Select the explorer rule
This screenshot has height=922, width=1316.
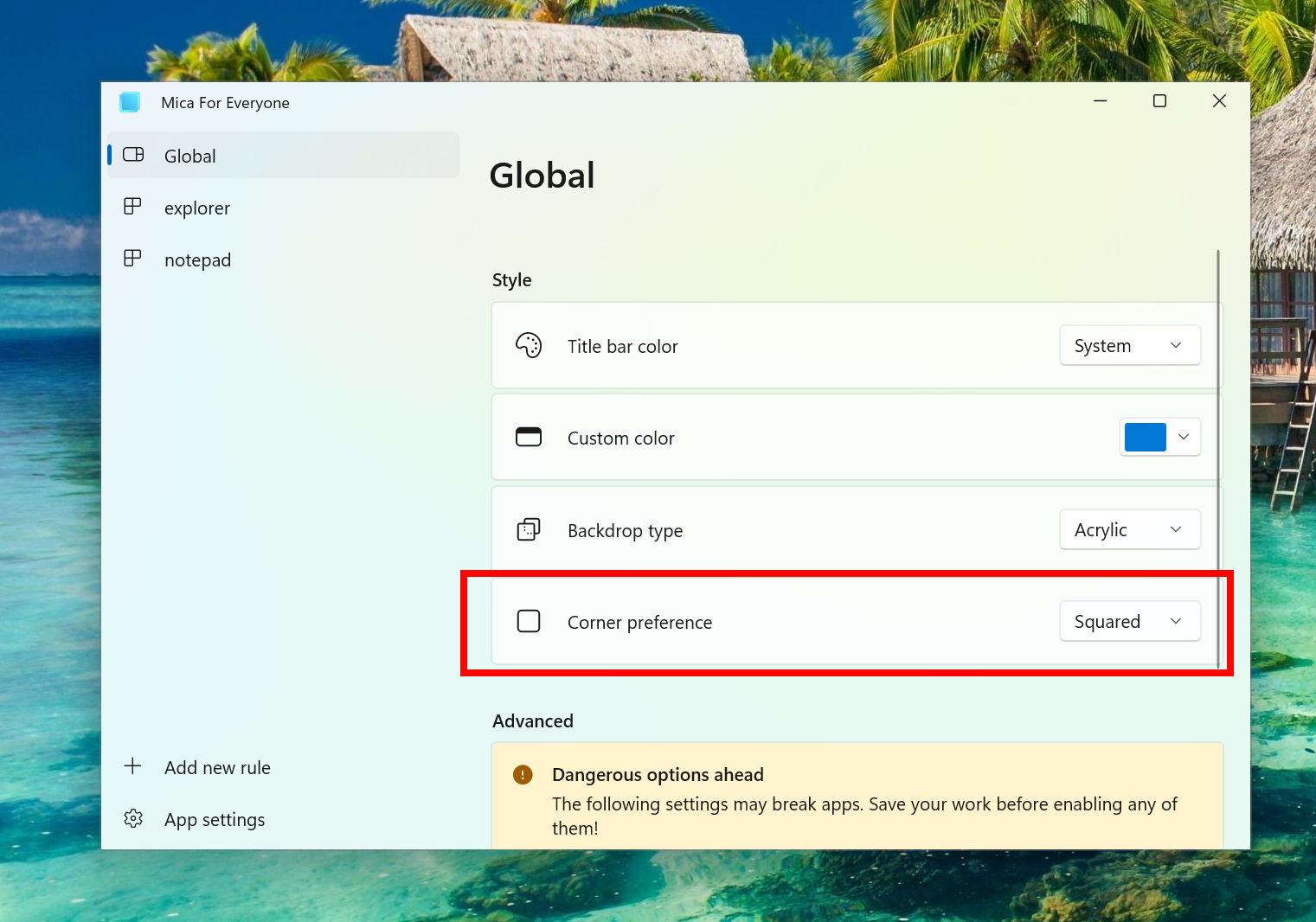click(284, 208)
